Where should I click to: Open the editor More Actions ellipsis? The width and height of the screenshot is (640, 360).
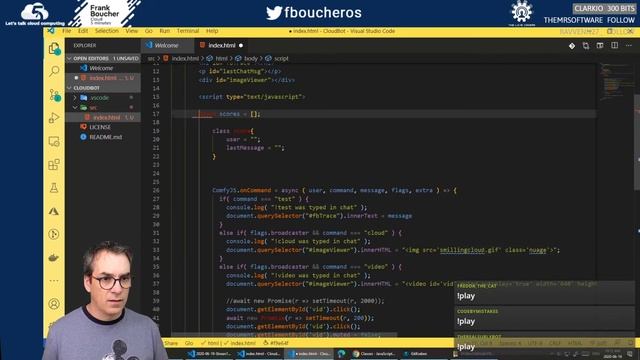[x=629, y=46]
